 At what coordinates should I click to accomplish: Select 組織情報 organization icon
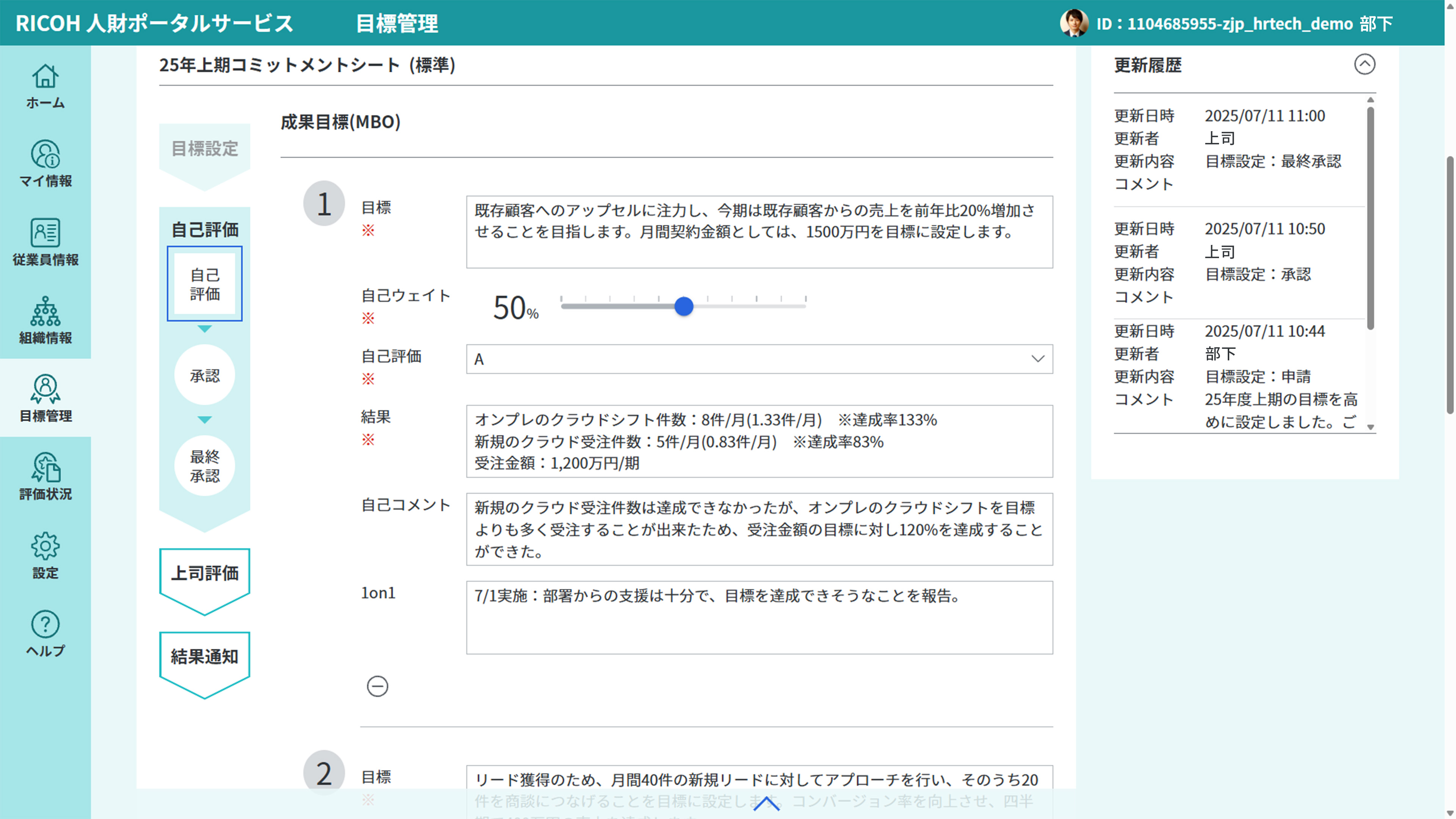click(45, 320)
